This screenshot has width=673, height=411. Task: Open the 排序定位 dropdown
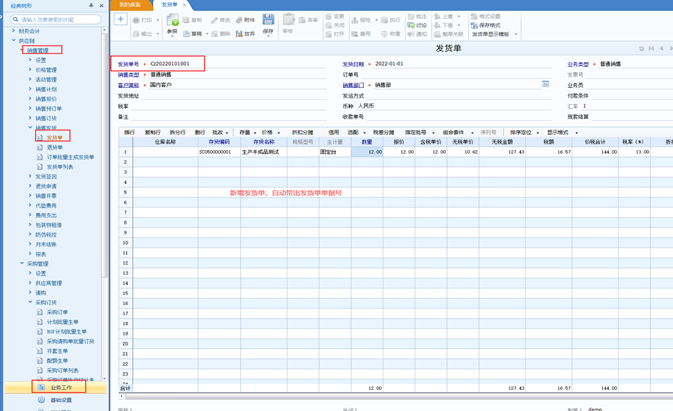coord(537,133)
